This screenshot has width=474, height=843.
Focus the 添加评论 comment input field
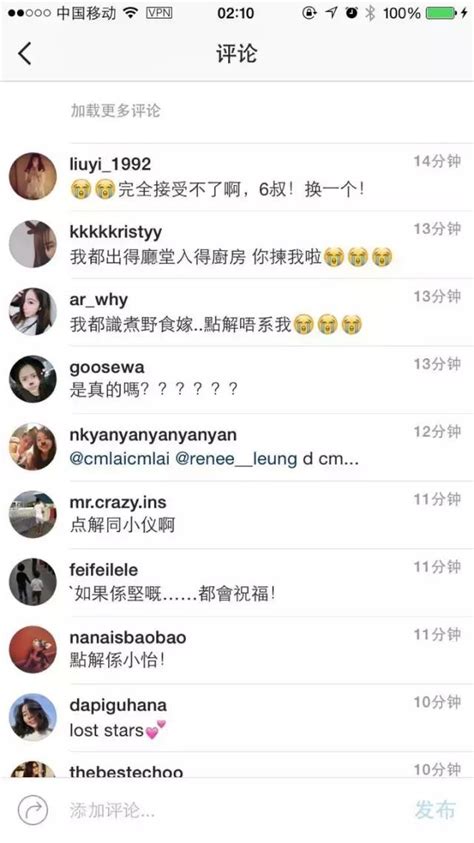point(231,810)
